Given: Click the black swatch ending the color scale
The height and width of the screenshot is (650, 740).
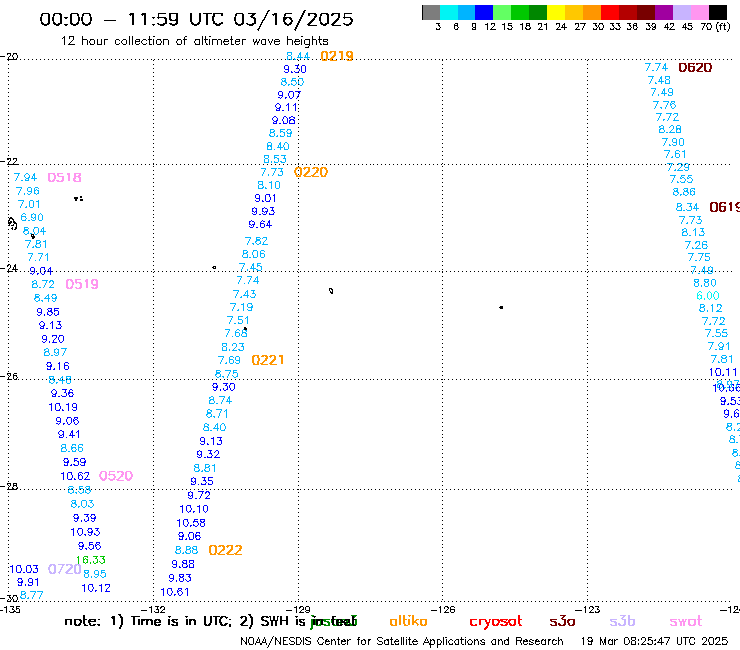Looking at the screenshot, I should click(718, 12).
